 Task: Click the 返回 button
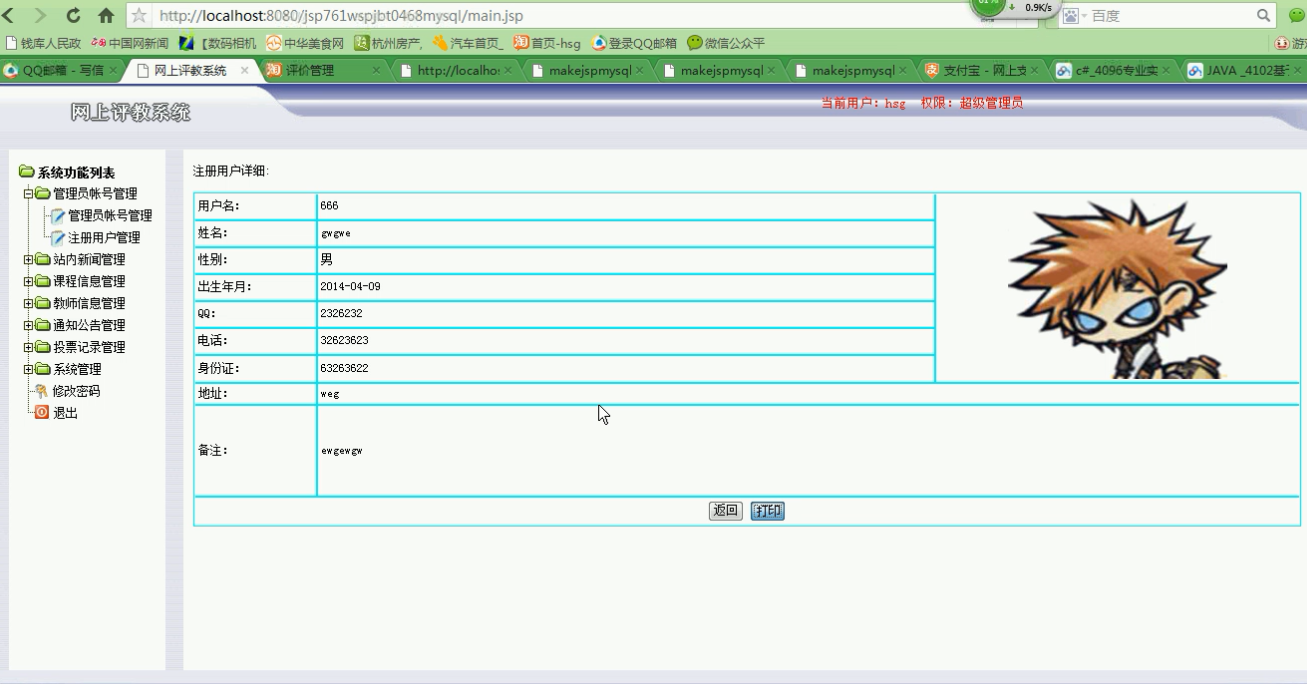coord(726,511)
